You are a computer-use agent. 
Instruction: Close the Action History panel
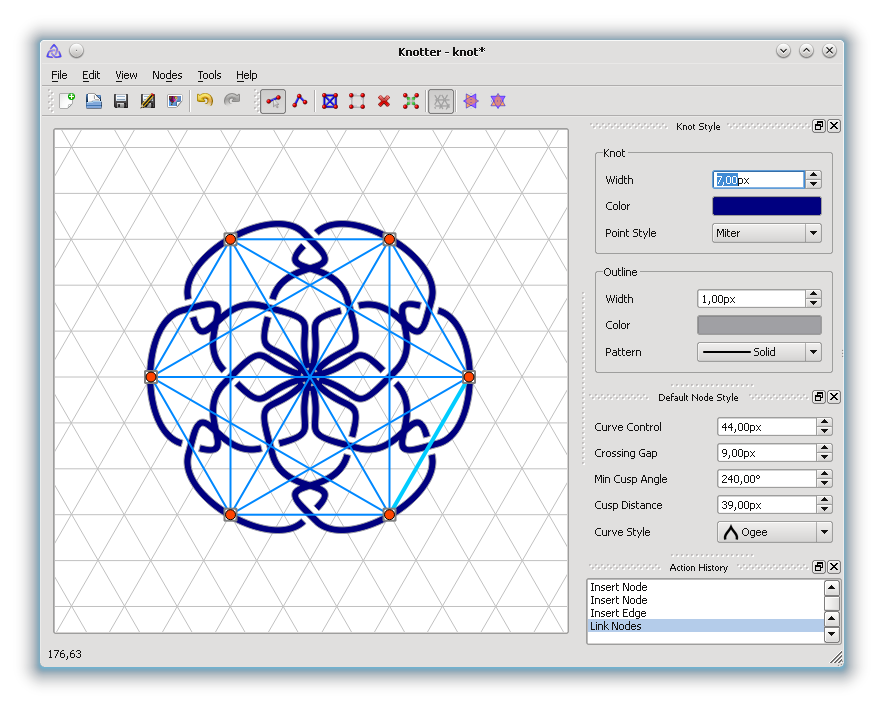click(x=834, y=567)
